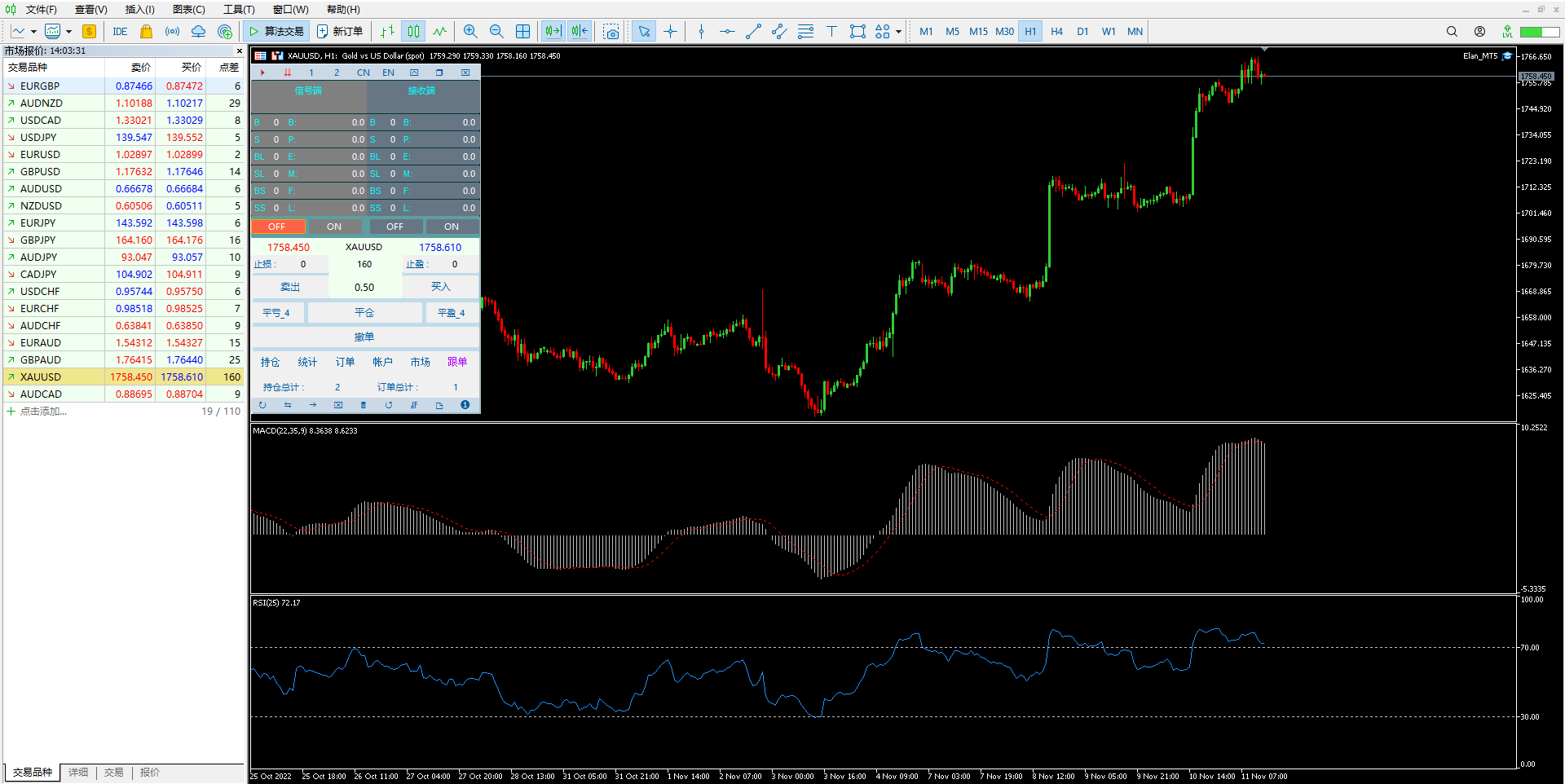Image resolution: width=1565 pixels, height=784 pixels.
Task: Edit the 止损 stop loss value
Action: pyautogui.click(x=303, y=264)
